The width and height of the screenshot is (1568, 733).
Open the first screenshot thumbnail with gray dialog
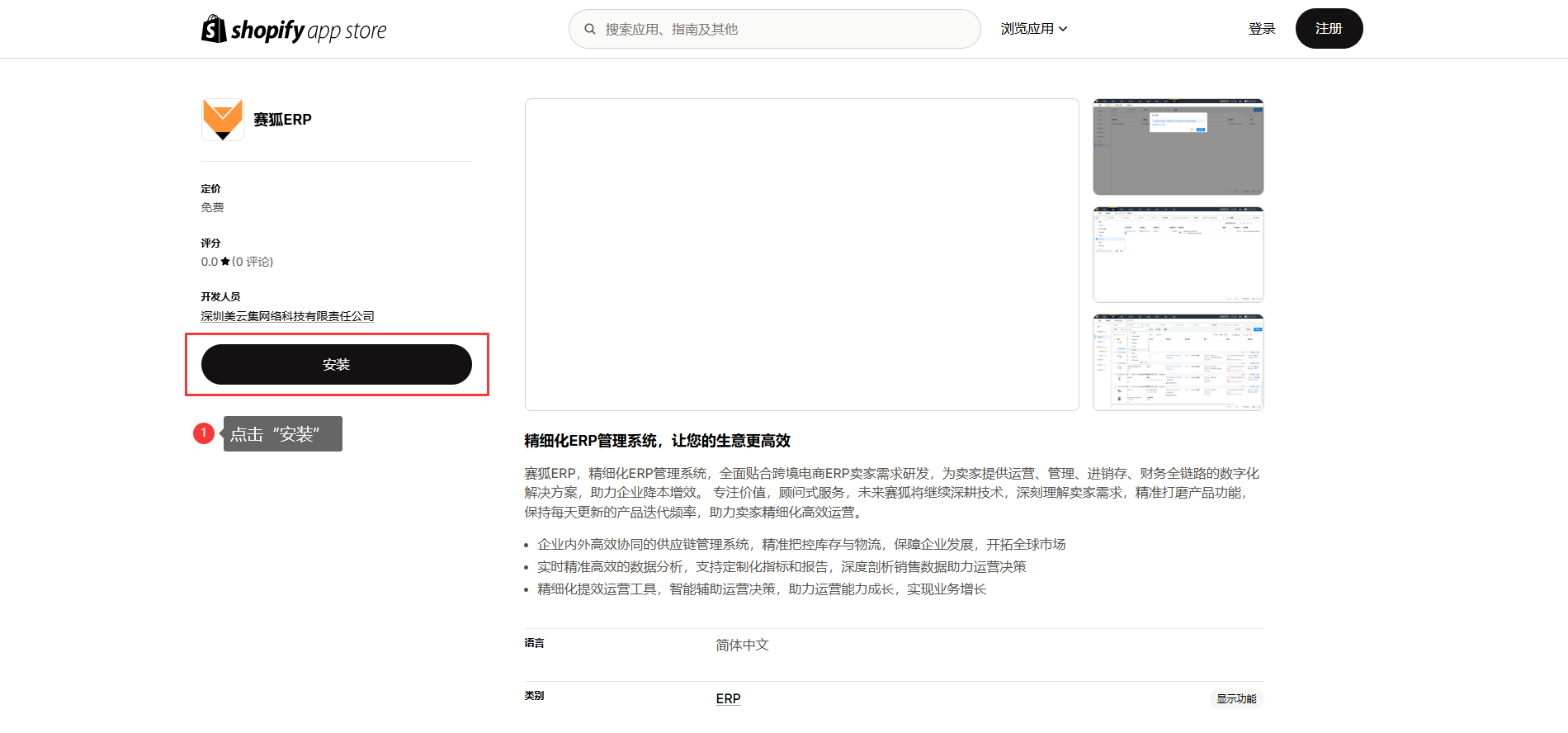1178,147
